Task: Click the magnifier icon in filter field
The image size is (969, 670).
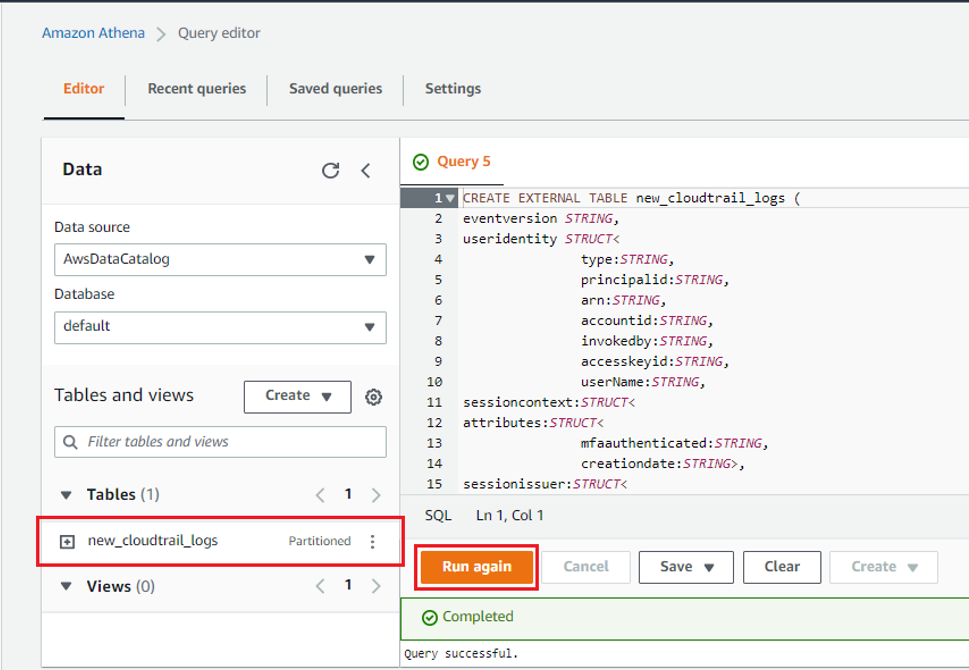Action: click(x=70, y=442)
